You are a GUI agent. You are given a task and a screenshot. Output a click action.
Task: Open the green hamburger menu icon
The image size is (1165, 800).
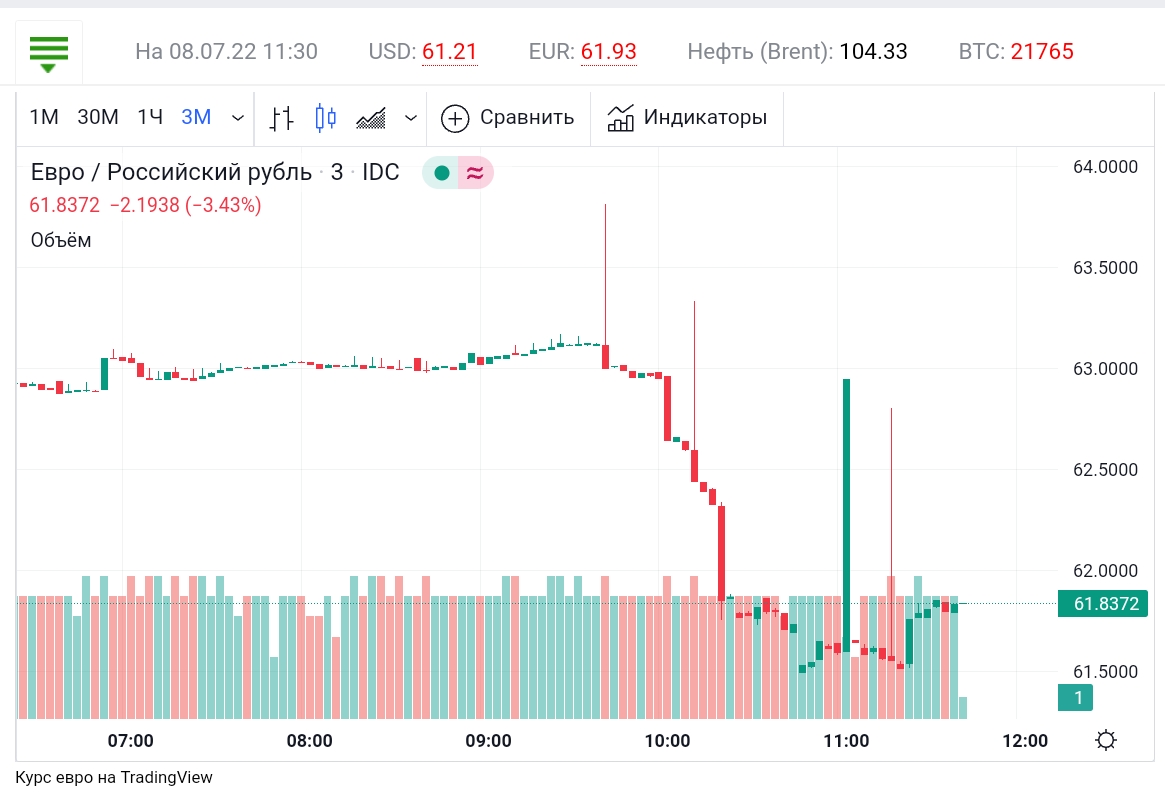49,54
